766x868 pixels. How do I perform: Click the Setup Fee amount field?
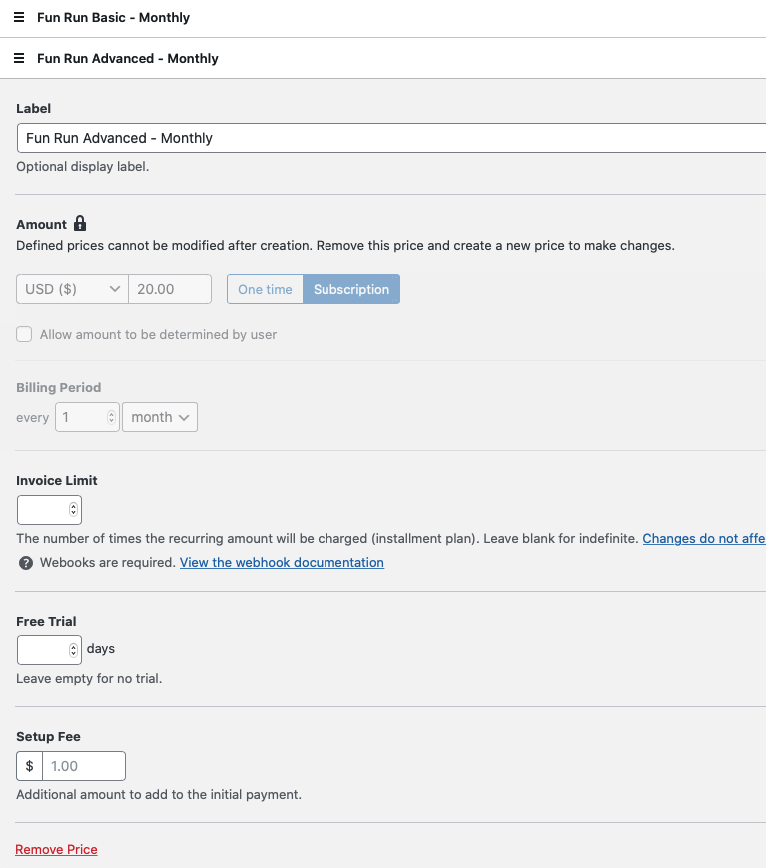click(x=84, y=766)
